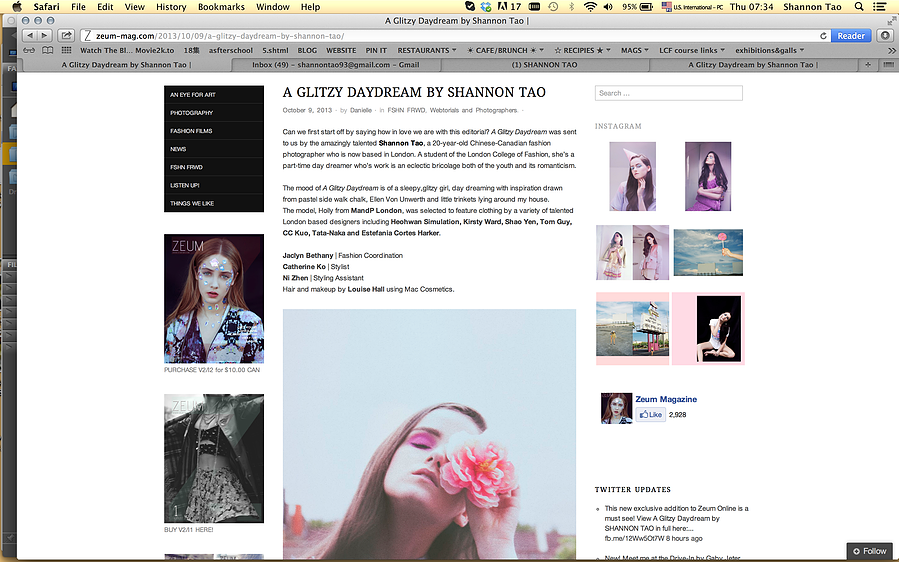Click the Time Machine status icon

[553, 7]
